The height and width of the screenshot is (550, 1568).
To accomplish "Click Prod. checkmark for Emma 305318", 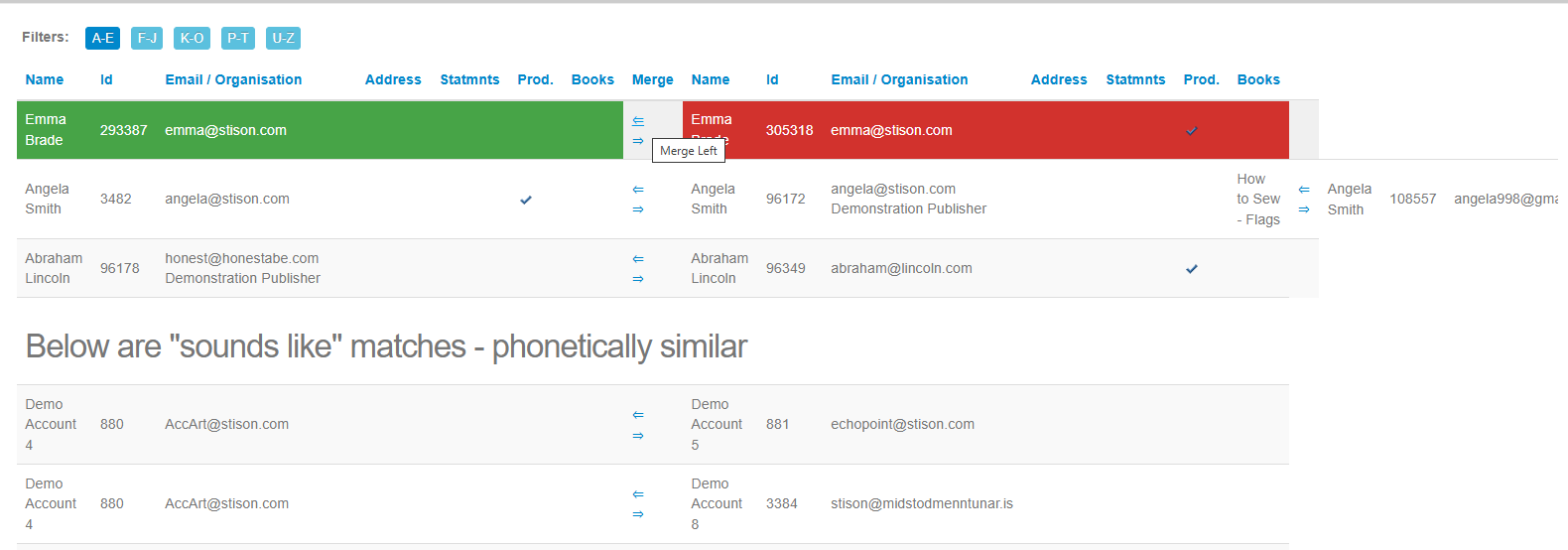I will (1192, 130).
